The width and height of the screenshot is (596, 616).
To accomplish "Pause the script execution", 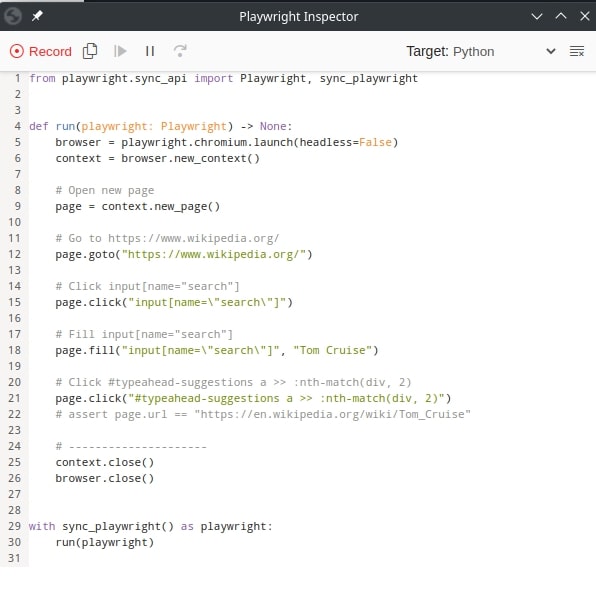I will click(x=150, y=51).
